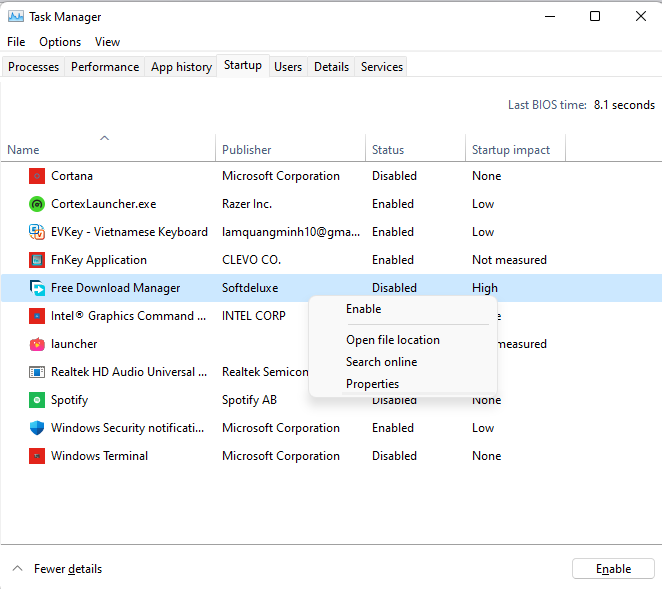Switch to the Details tab
Viewport: 662px width, 589px height.
pos(331,67)
